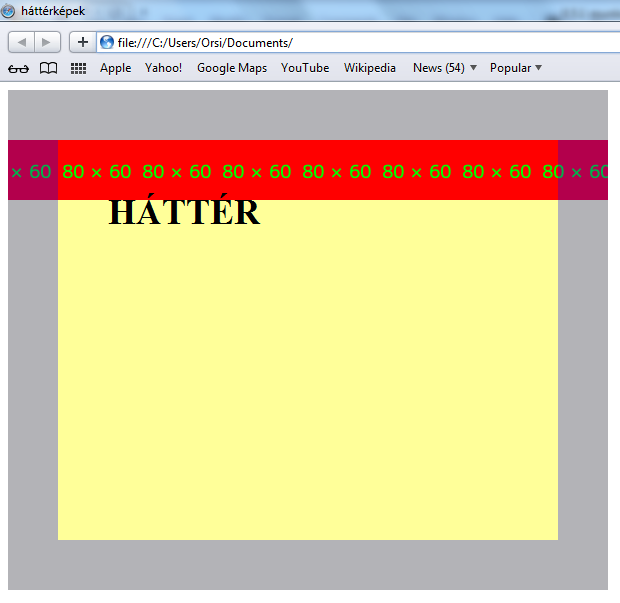This screenshot has height=603, width=620.
Task: Add bookmark with the plus button
Action: 83,42
